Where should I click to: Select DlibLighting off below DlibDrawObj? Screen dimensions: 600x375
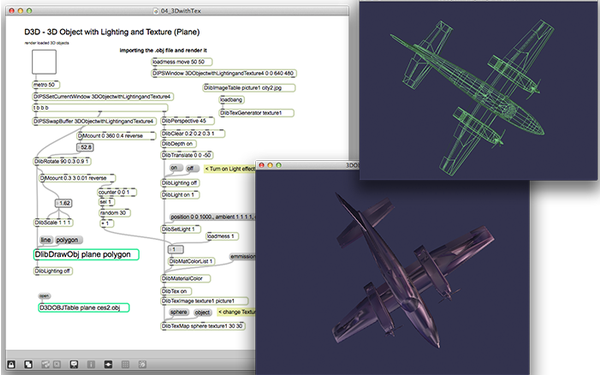coord(53,271)
